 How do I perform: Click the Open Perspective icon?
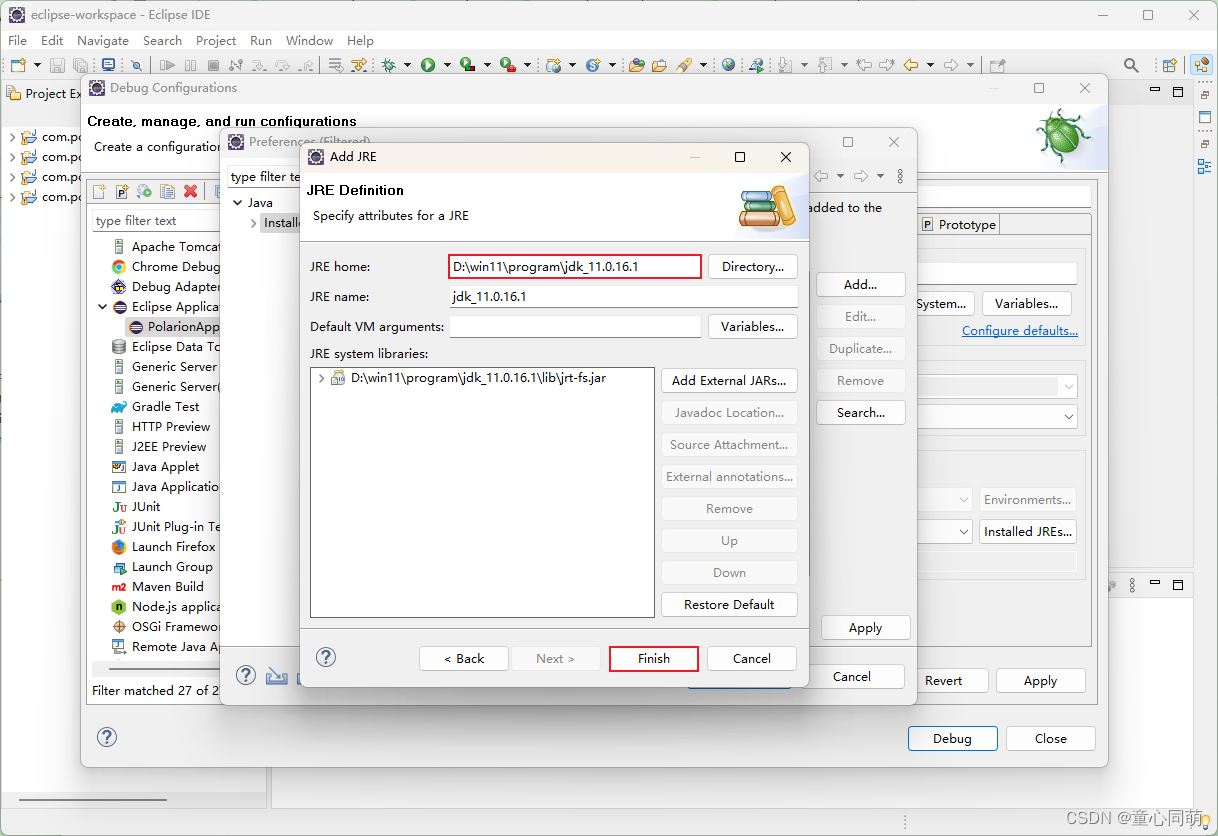click(1170, 65)
